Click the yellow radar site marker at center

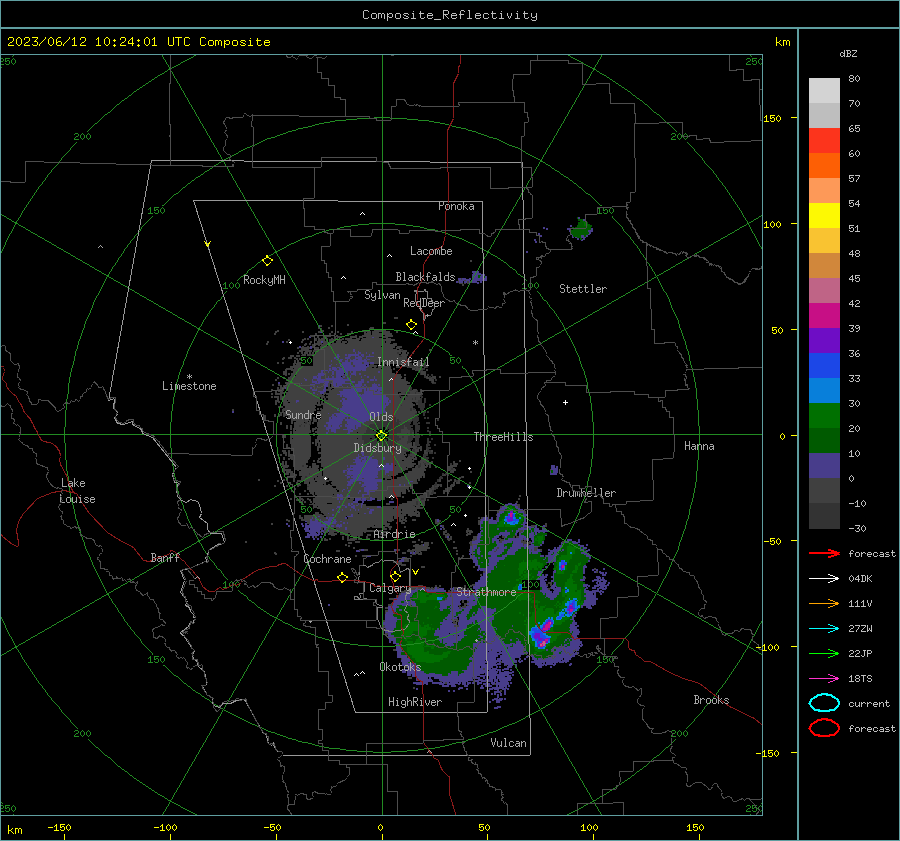(382, 436)
